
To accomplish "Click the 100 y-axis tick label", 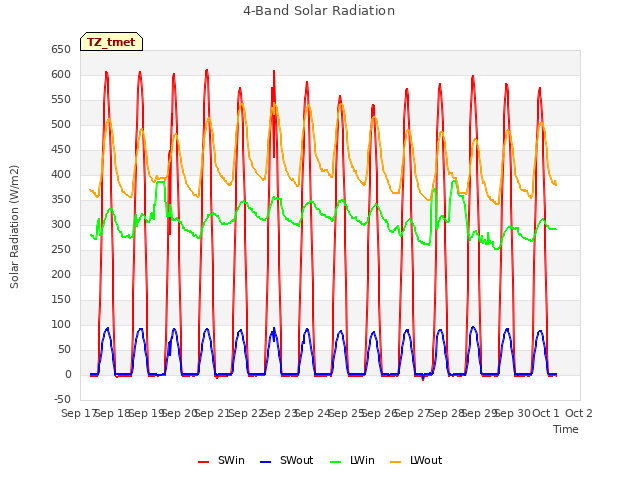I will 61,324.
